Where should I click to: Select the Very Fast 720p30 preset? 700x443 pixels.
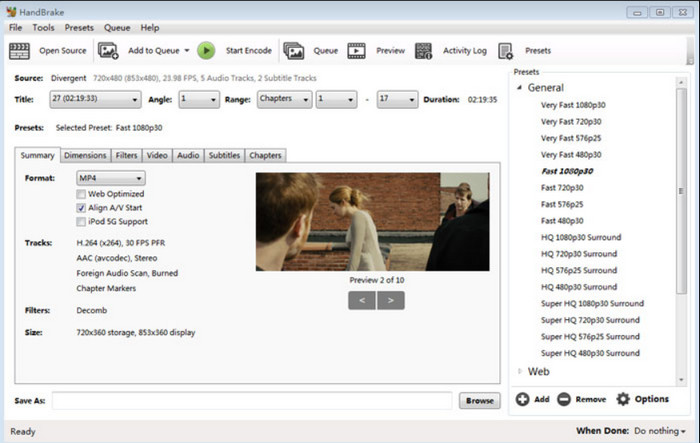(x=571, y=121)
